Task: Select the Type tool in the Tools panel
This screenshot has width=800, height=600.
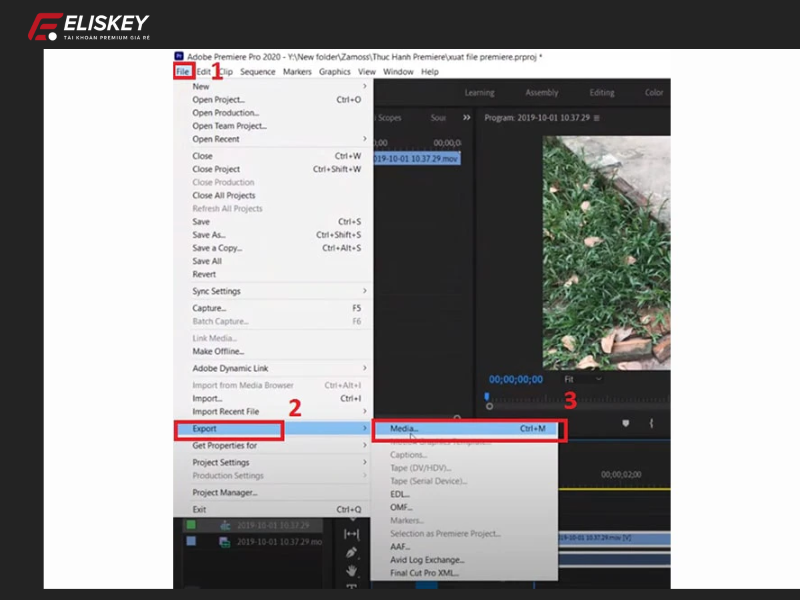Action: (351, 584)
